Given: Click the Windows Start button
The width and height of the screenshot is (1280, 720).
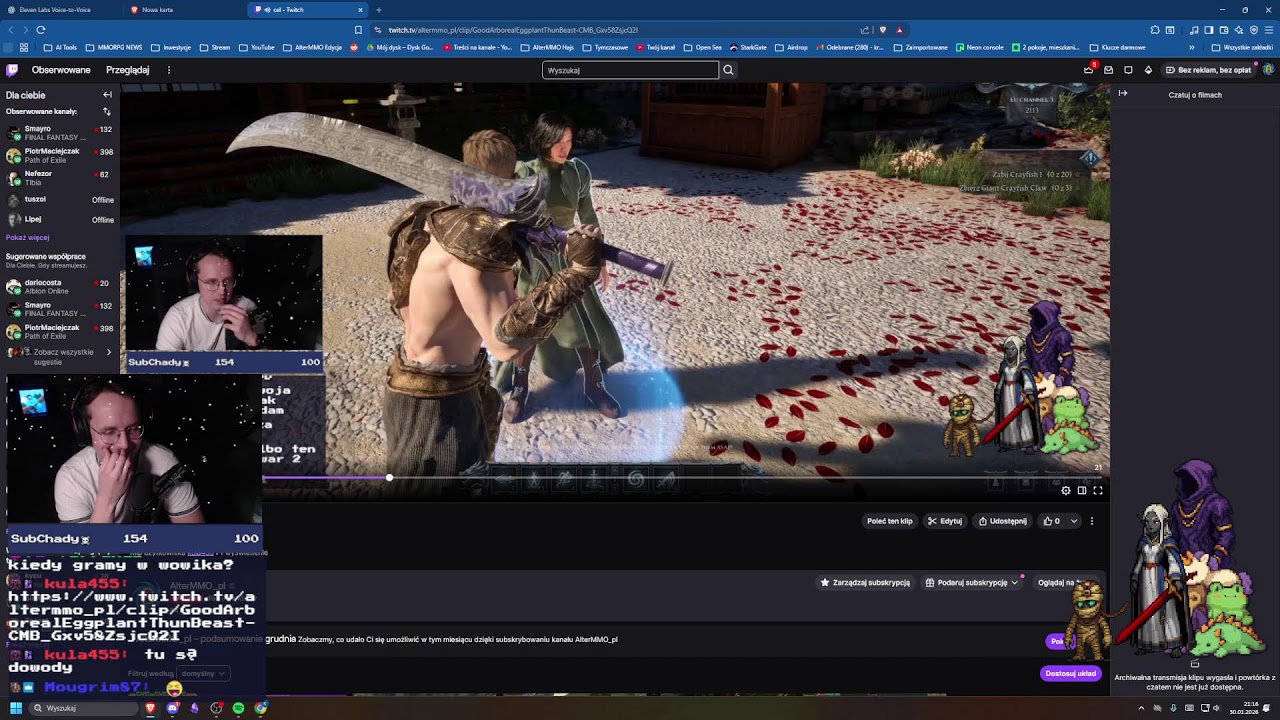Looking at the screenshot, I should (x=16, y=708).
